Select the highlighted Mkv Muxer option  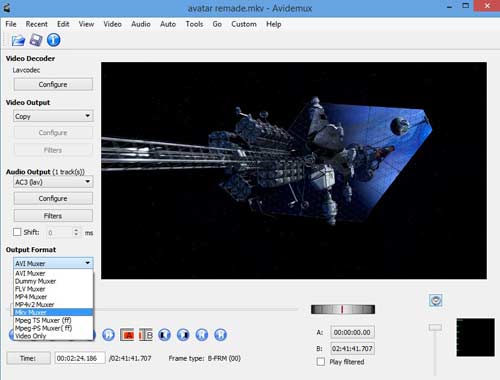(x=53, y=312)
